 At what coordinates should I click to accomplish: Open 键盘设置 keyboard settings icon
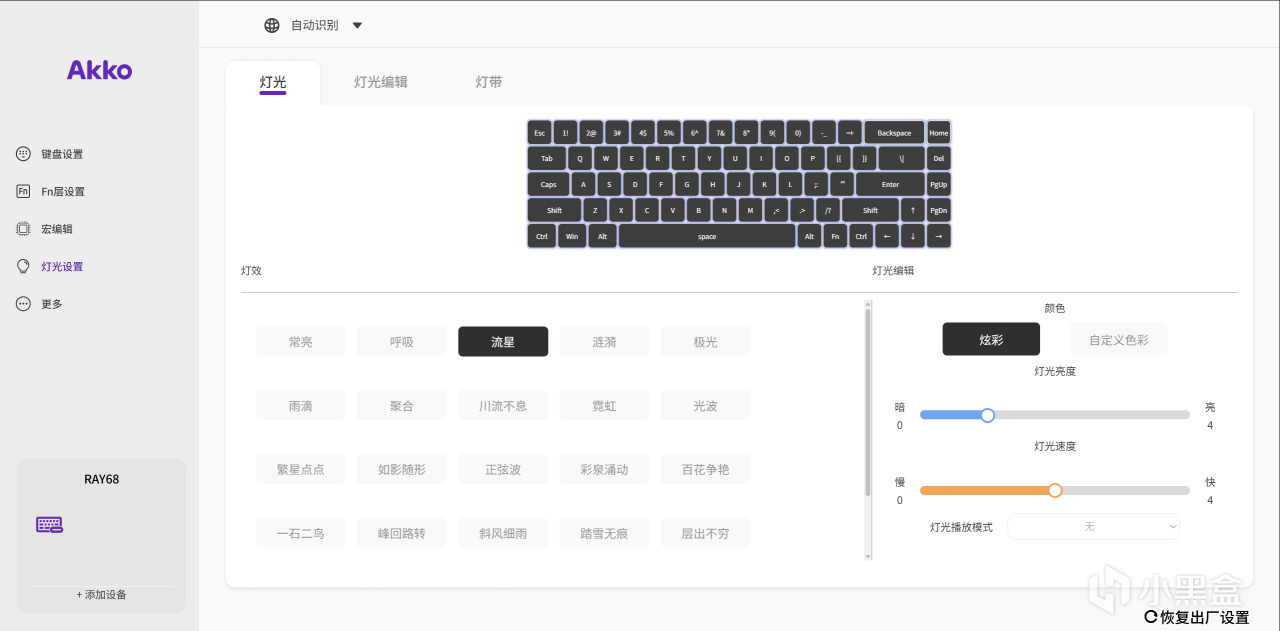(x=23, y=154)
